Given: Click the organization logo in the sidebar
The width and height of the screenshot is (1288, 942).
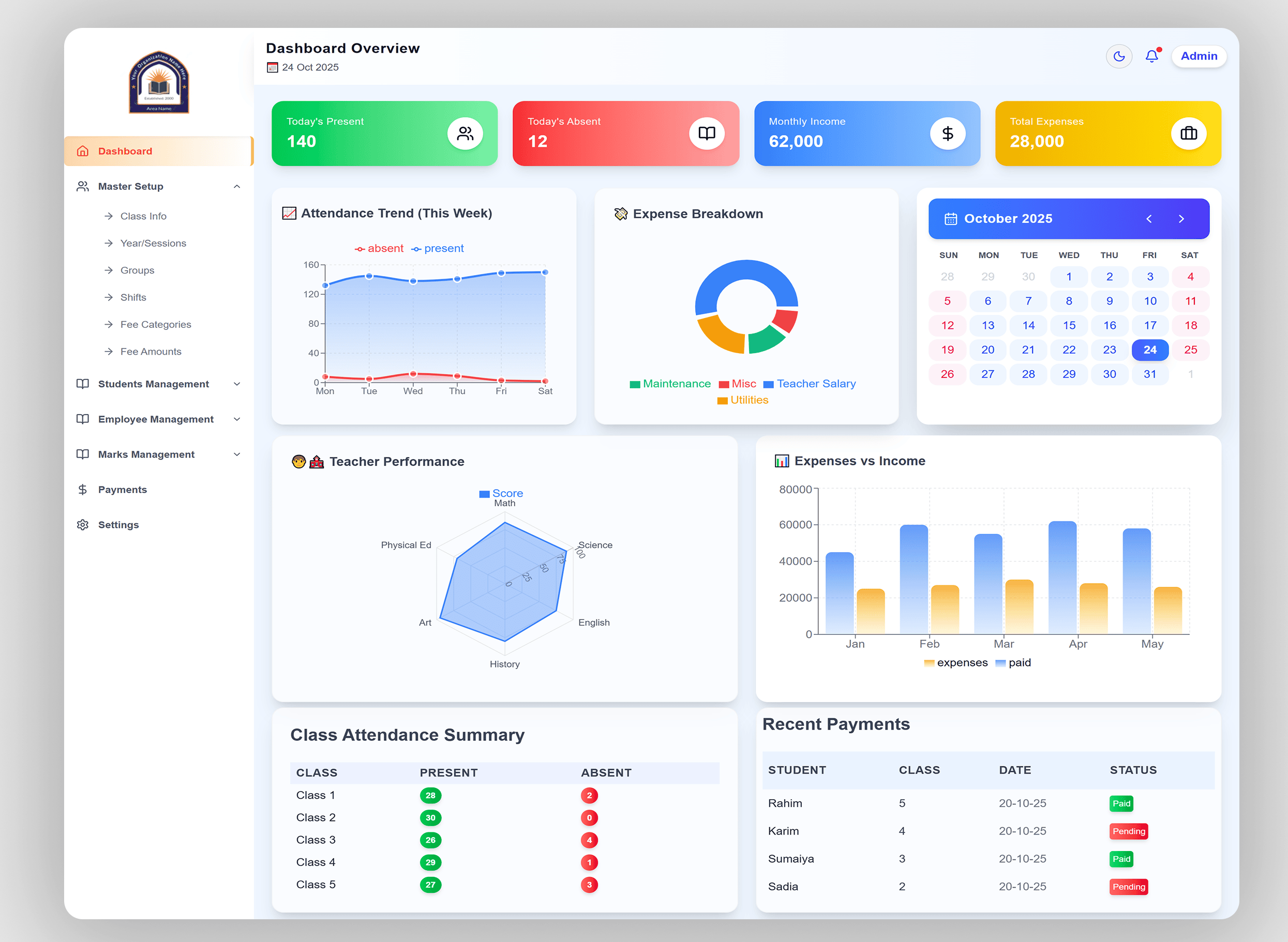Looking at the screenshot, I should (159, 82).
